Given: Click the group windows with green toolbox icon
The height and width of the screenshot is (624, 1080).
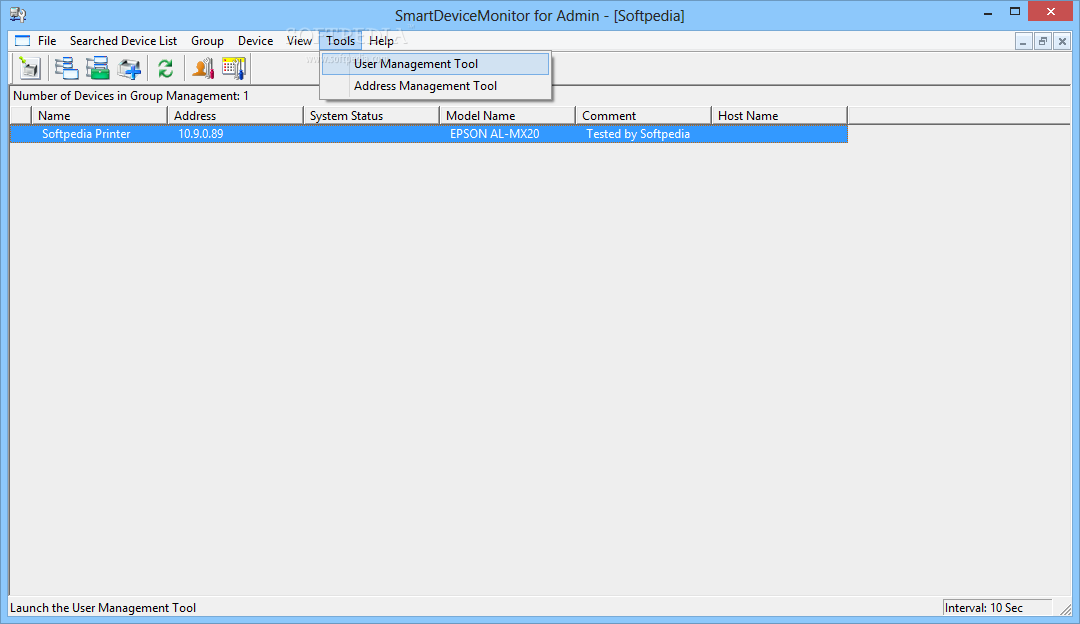Looking at the screenshot, I should [98, 68].
